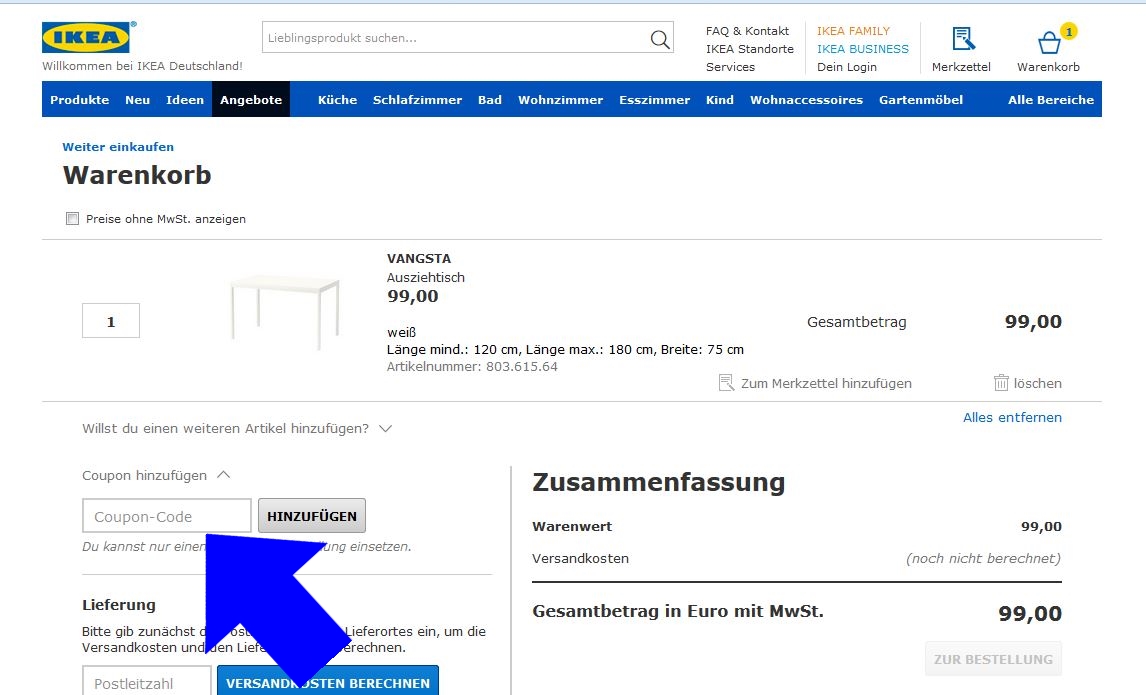Go to Schlafzimmer category

[x=417, y=100]
